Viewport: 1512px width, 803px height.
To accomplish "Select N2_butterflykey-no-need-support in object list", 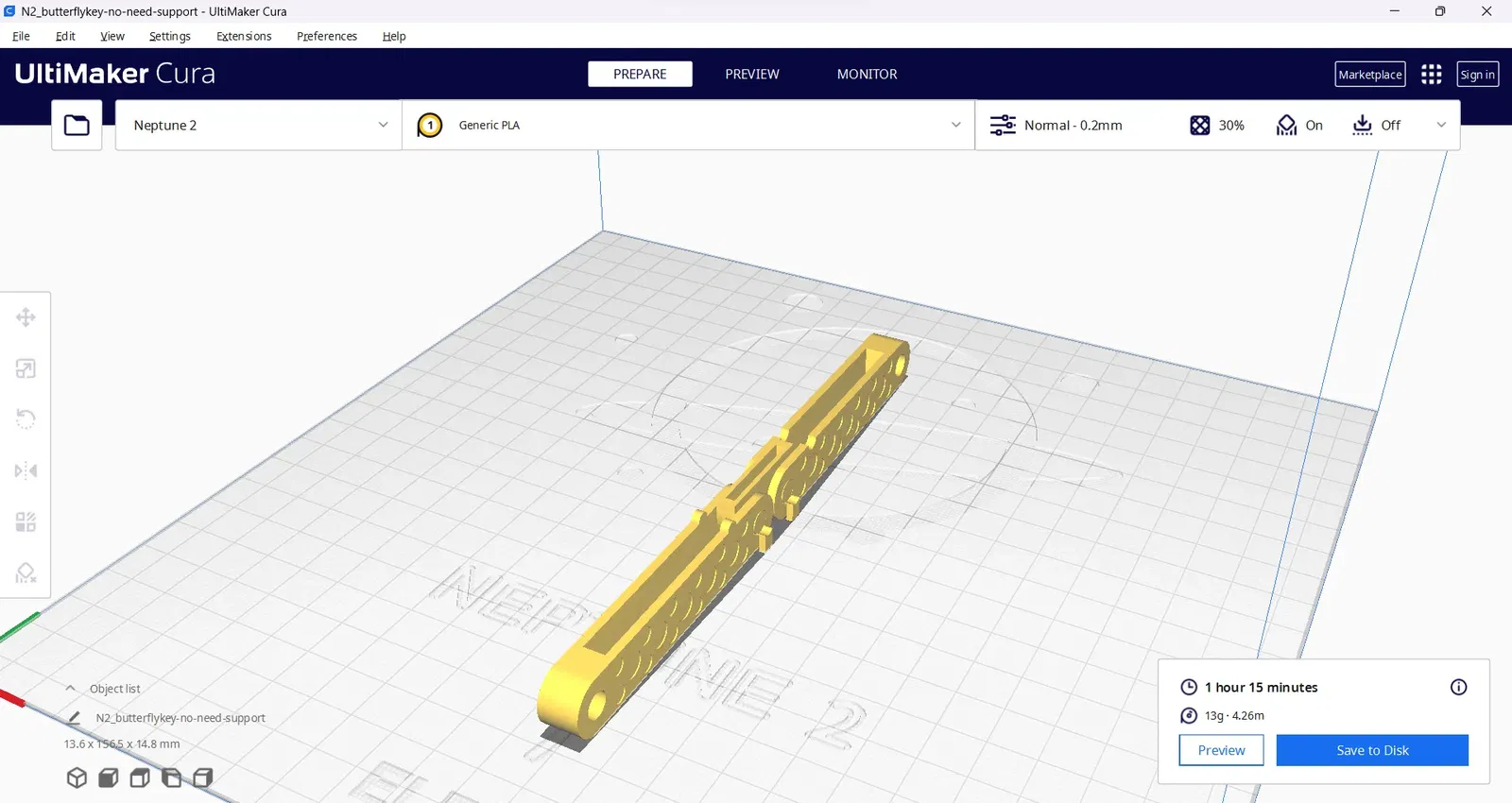I will tap(180, 718).
